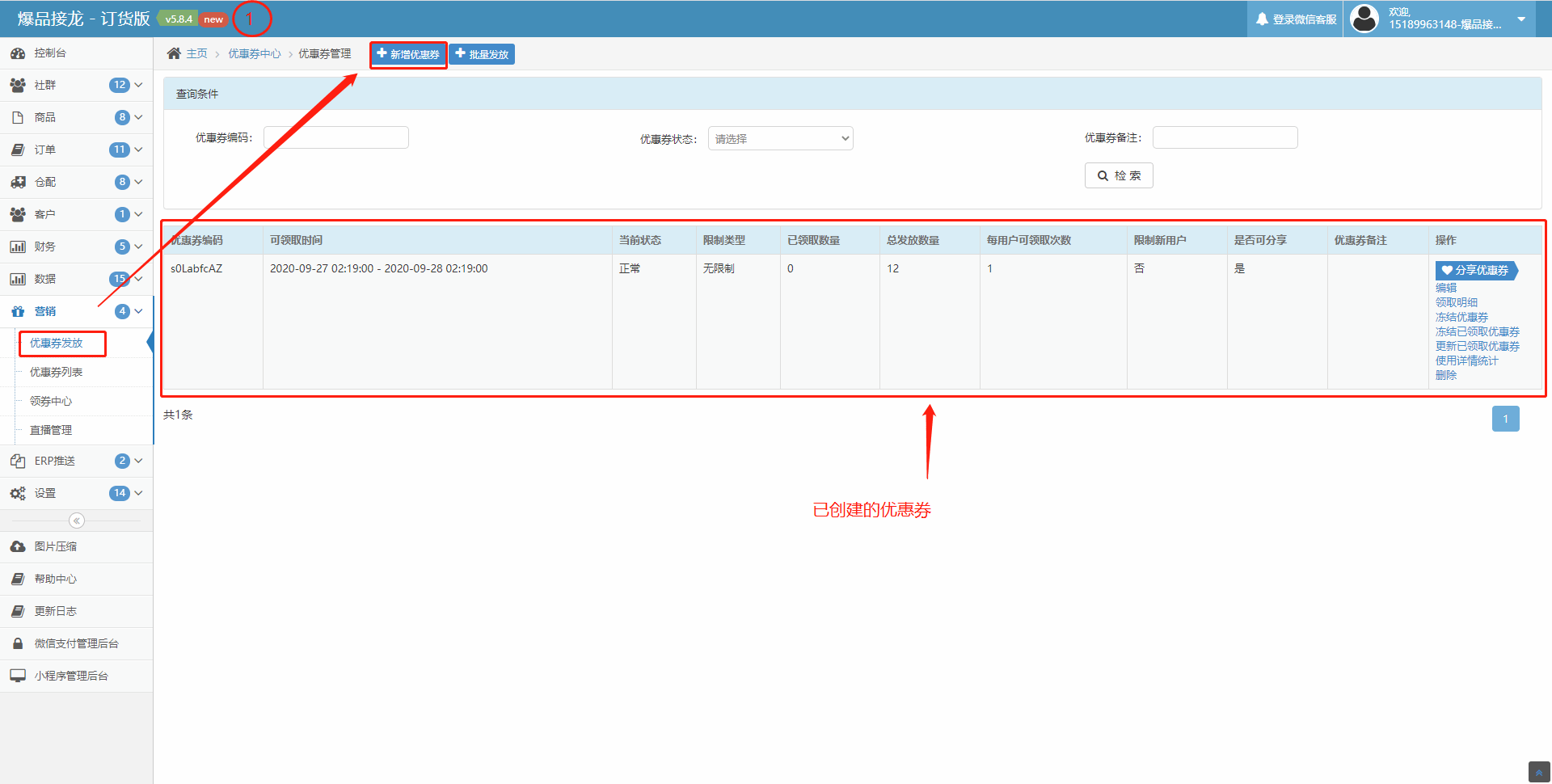
Task: Click pagination page 1 button
Action: (x=1506, y=419)
